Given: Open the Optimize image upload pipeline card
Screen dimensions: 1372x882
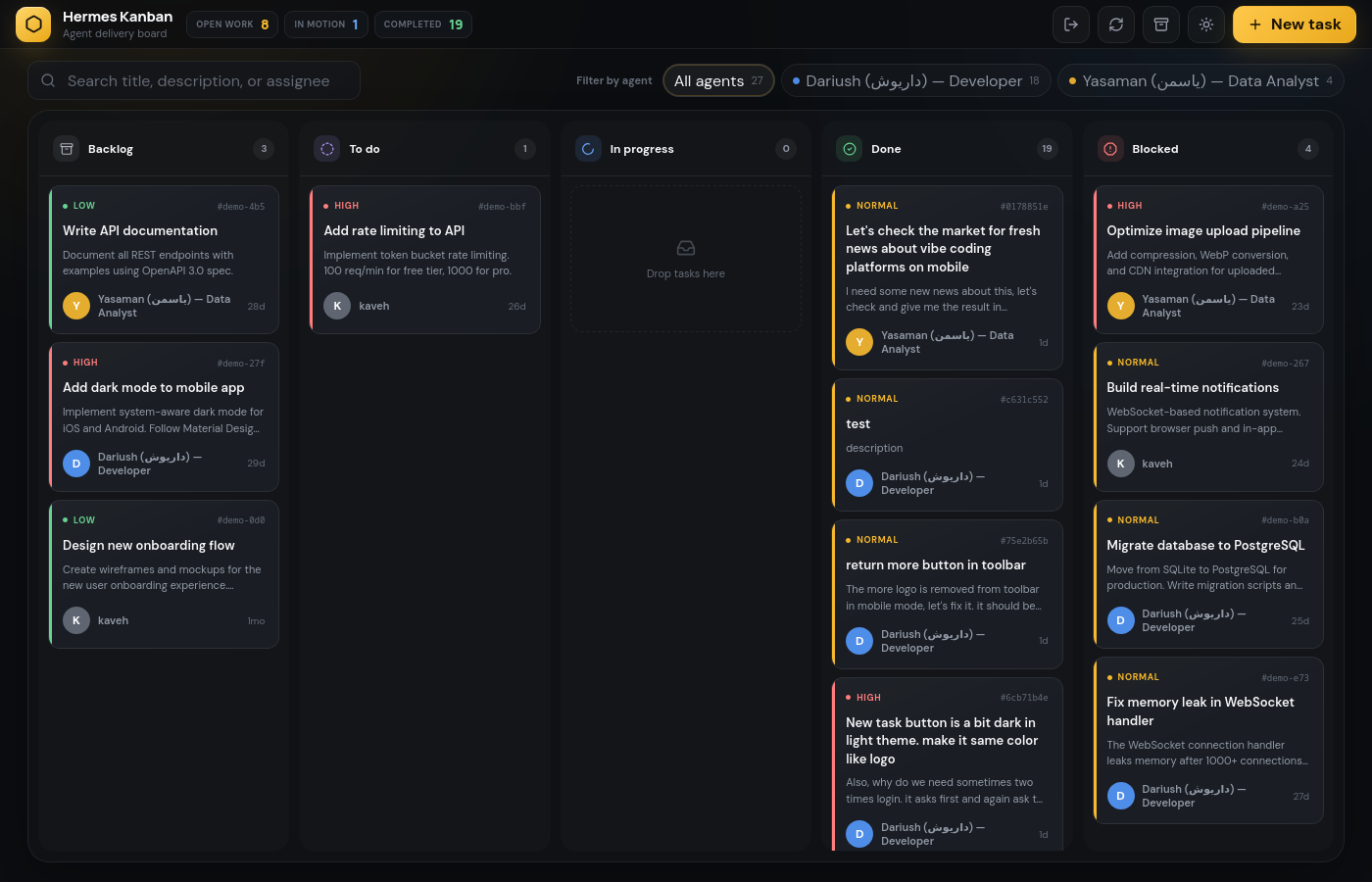Looking at the screenshot, I should click(x=1208, y=260).
